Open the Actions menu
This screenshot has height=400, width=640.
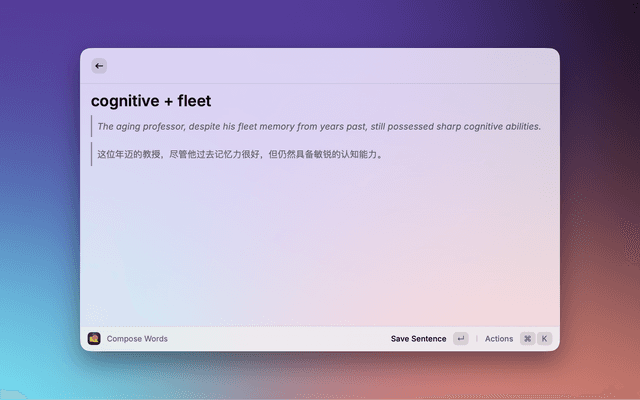(x=498, y=339)
